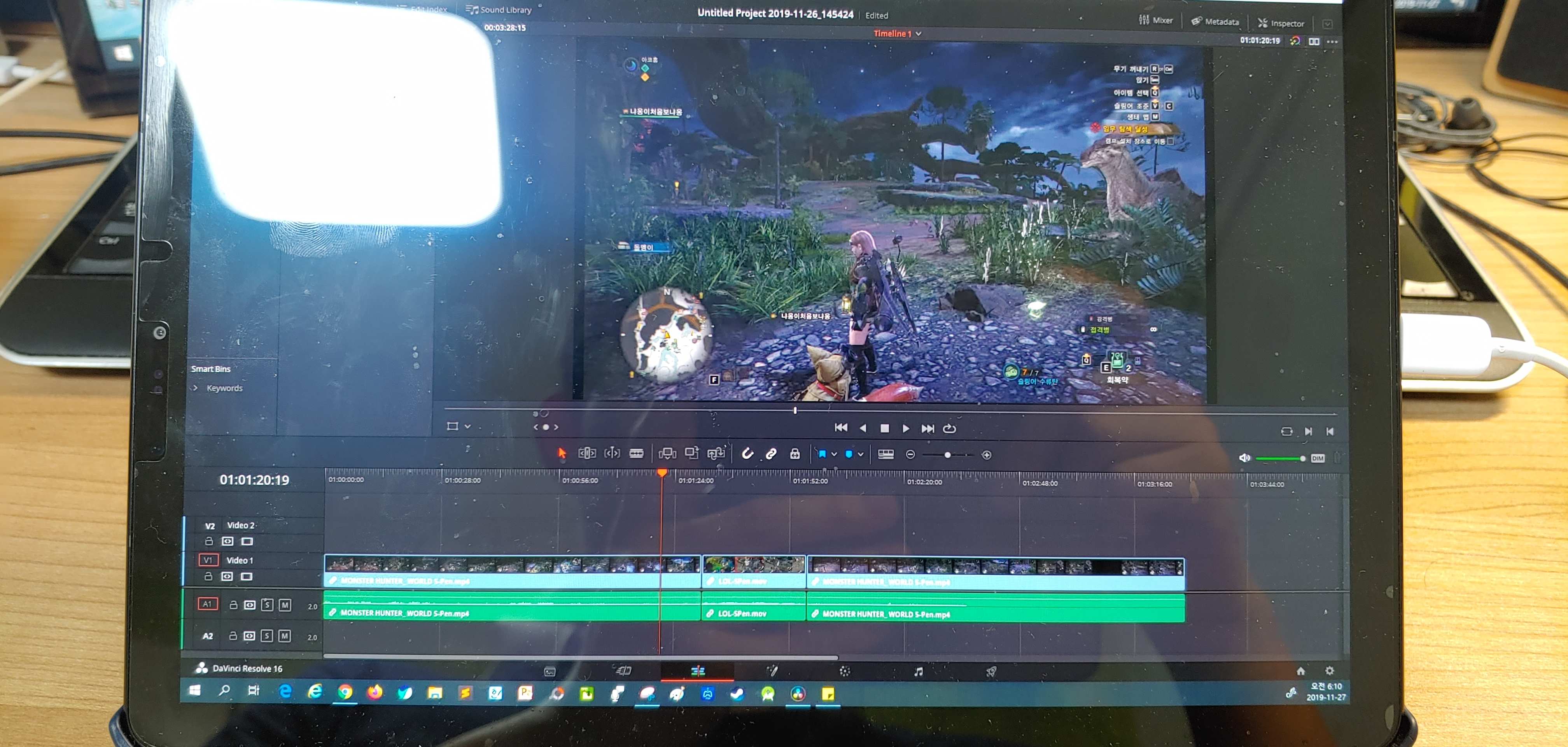Click the viewer scrub bar playhead
Viewport: 1568px width, 747px height.
(x=795, y=410)
